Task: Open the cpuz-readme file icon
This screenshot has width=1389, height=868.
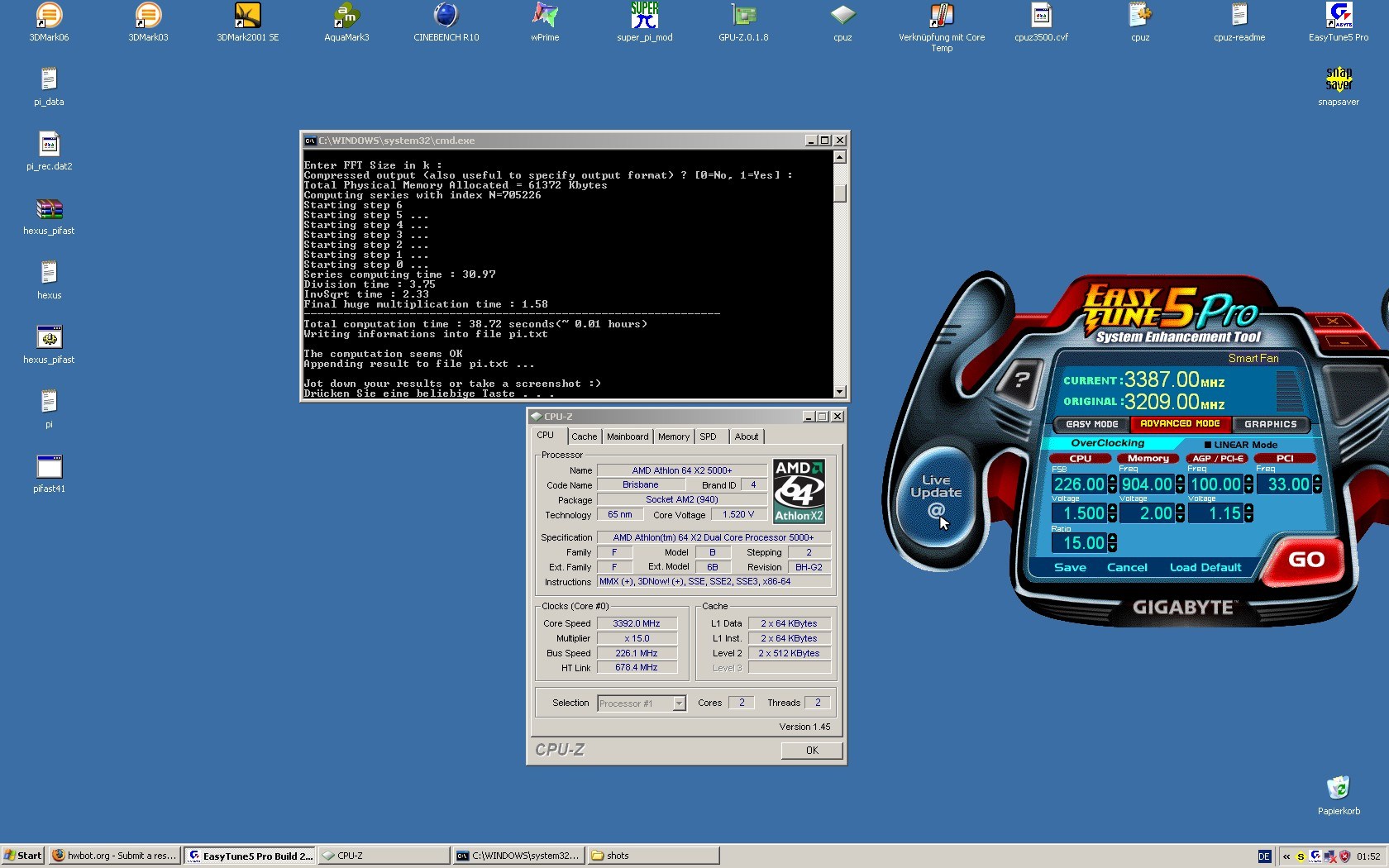Action: click(x=1239, y=22)
